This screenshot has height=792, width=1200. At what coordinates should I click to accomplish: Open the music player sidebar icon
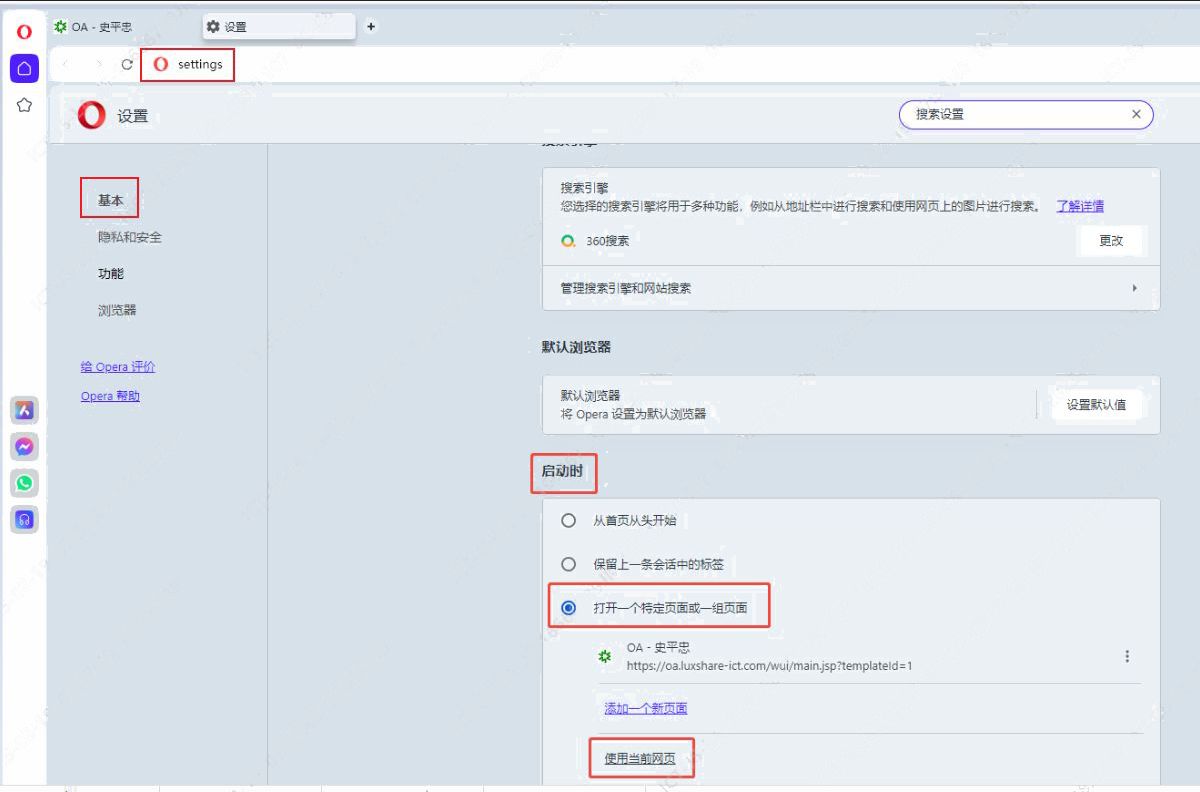pos(25,519)
